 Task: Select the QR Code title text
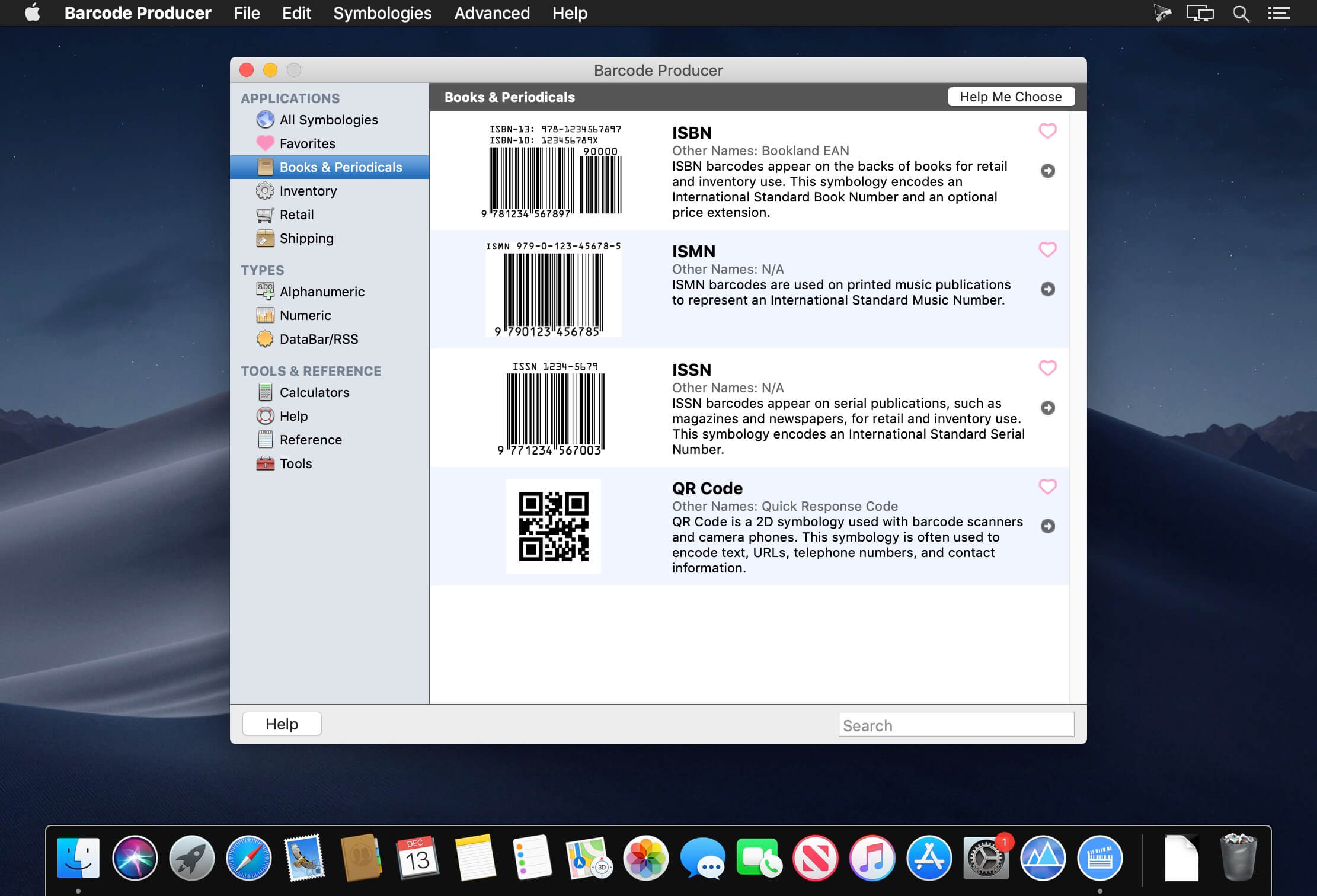[x=707, y=488]
